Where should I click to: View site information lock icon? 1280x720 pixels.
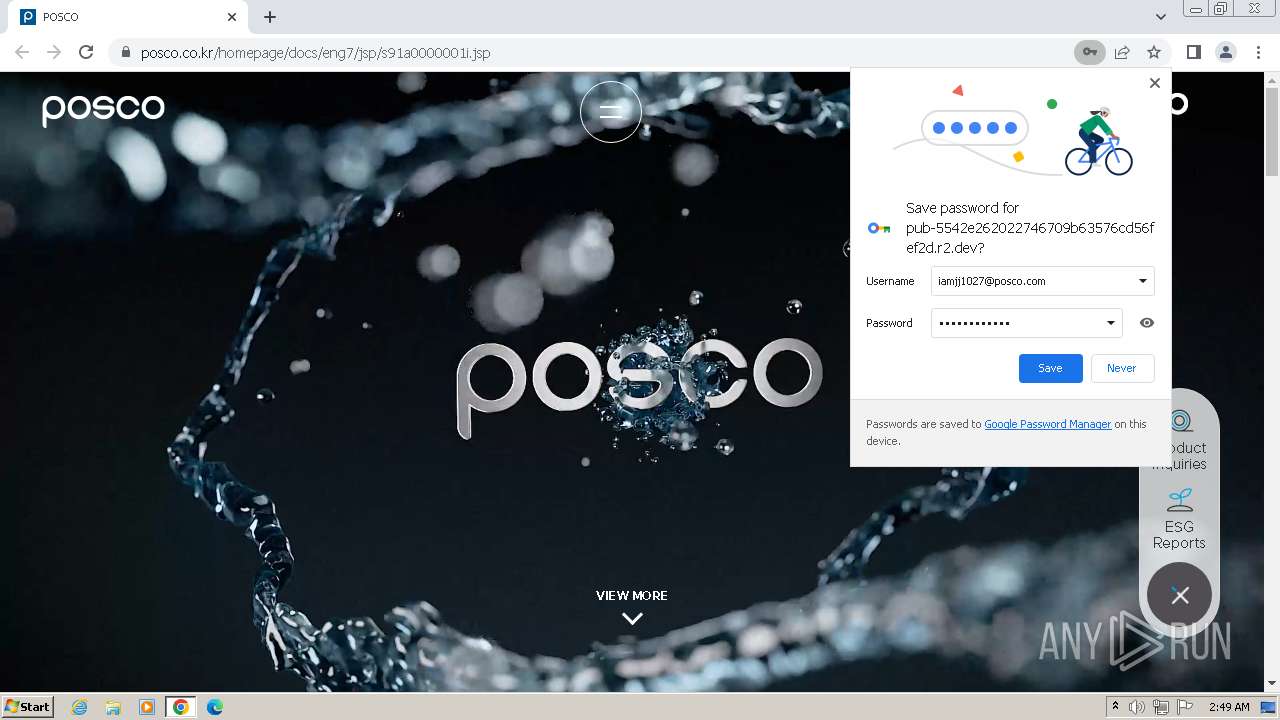(126, 52)
